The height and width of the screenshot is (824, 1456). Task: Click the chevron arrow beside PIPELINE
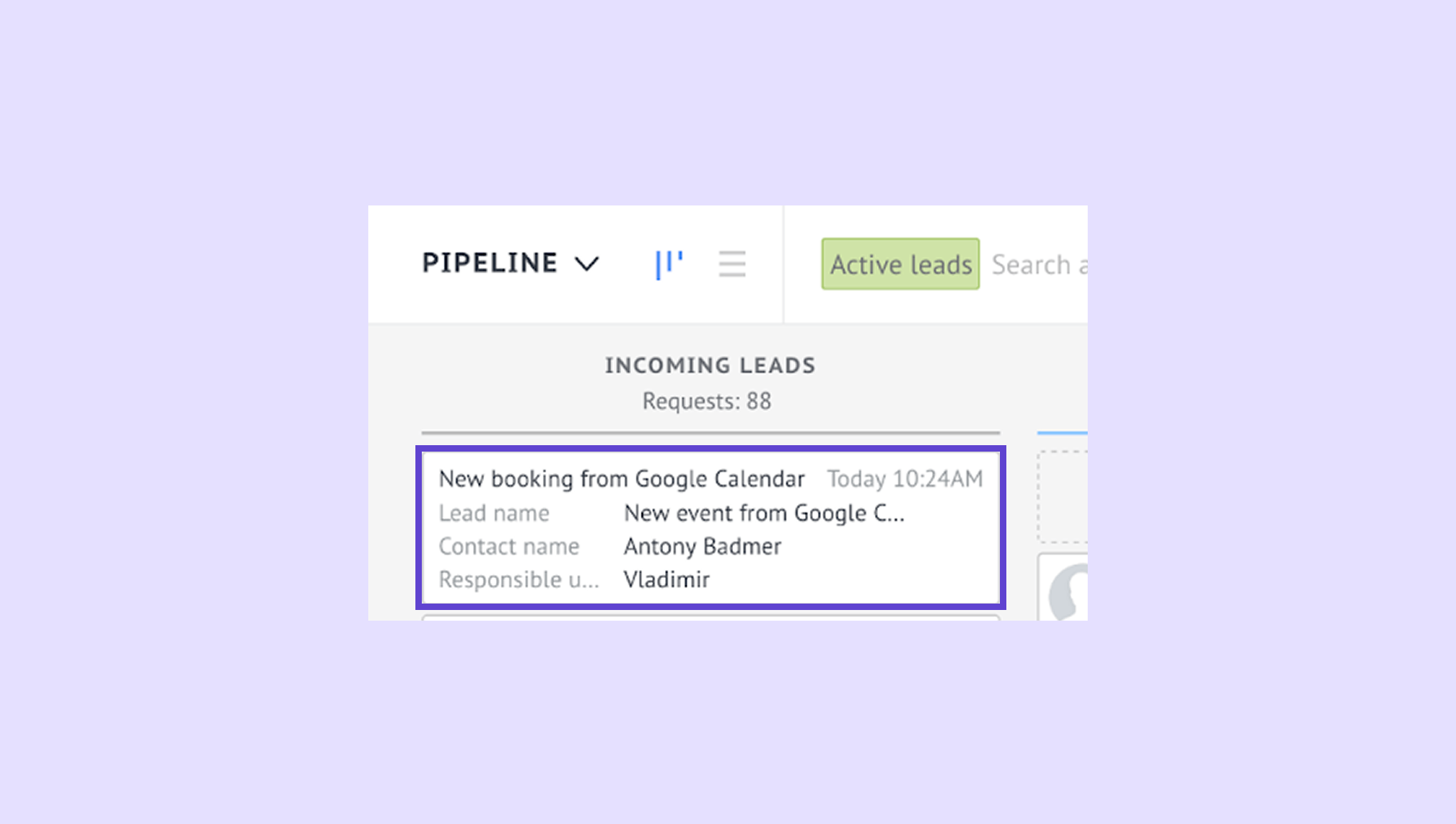click(587, 265)
